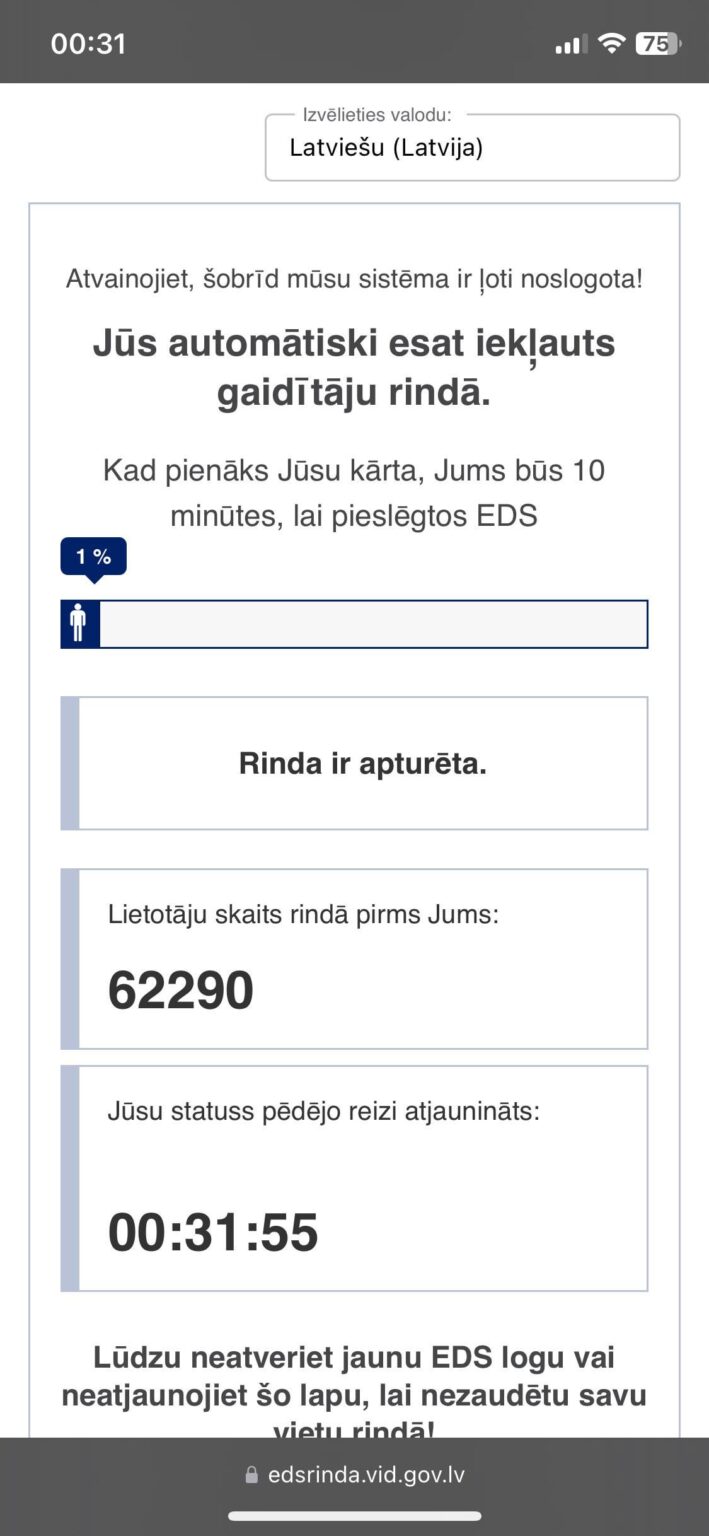Screen dimensions: 709x1536
Task: Tap the edsrinda.vid.gov.lv address text
Action: [366, 1475]
